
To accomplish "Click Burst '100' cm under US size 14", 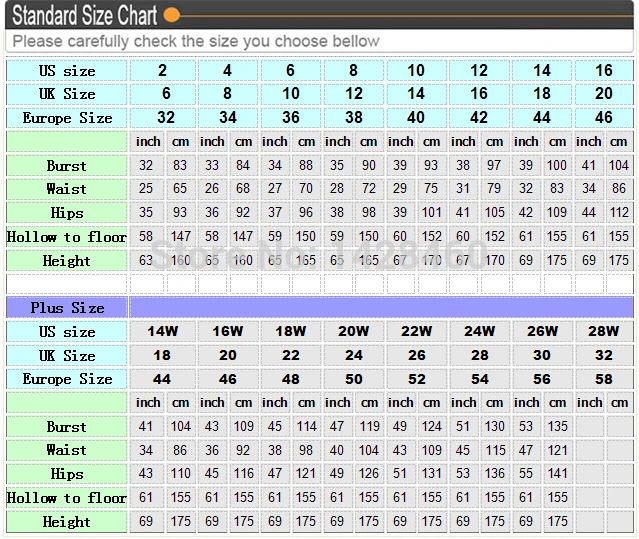I will (x=557, y=165).
